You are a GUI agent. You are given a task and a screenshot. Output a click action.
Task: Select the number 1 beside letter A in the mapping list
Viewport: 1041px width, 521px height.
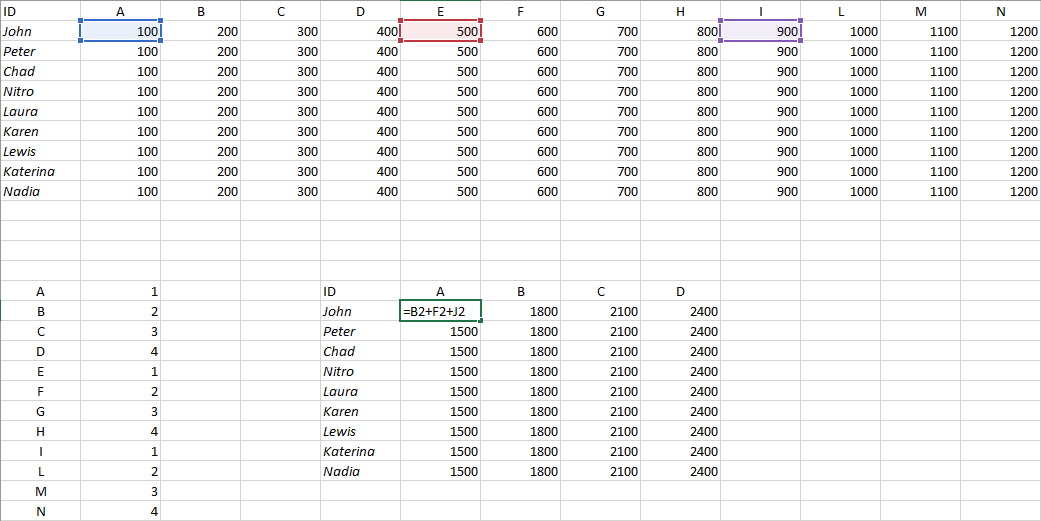click(x=120, y=291)
